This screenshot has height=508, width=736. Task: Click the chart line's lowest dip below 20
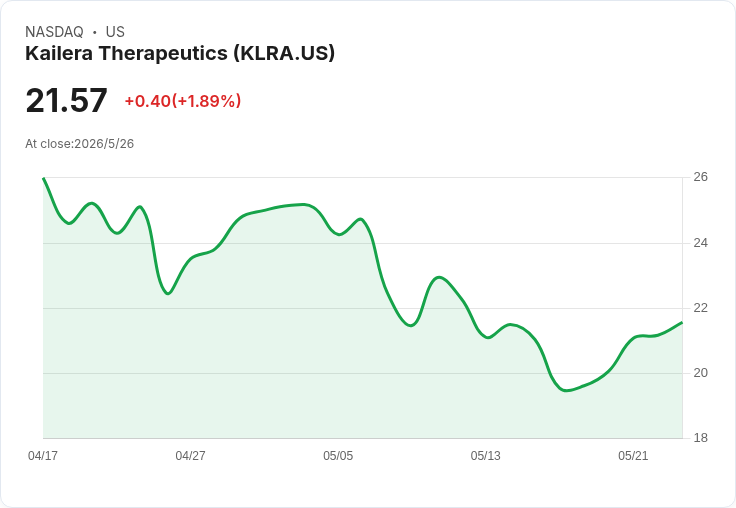(567, 390)
